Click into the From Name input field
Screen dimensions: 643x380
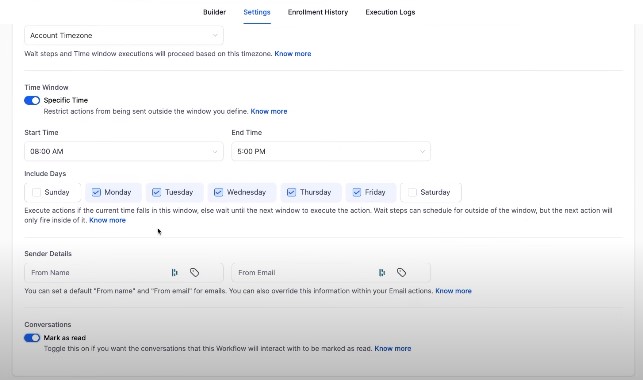coord(98,273)
